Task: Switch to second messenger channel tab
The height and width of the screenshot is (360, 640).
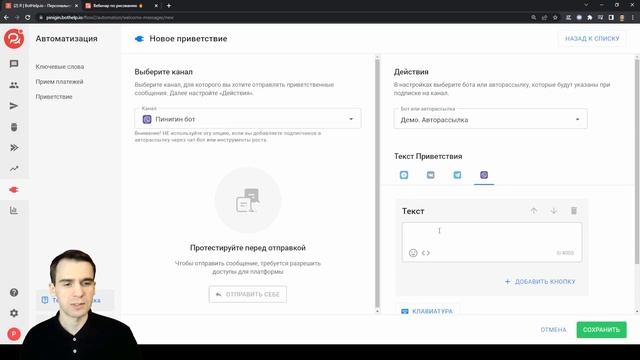Action: point(431,175)
